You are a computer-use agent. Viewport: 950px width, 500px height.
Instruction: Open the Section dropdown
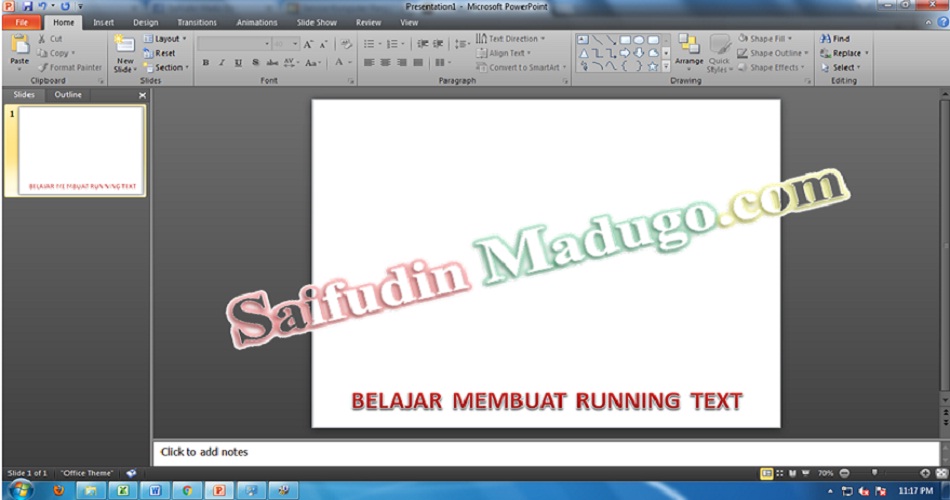click(x=166, y=67)
